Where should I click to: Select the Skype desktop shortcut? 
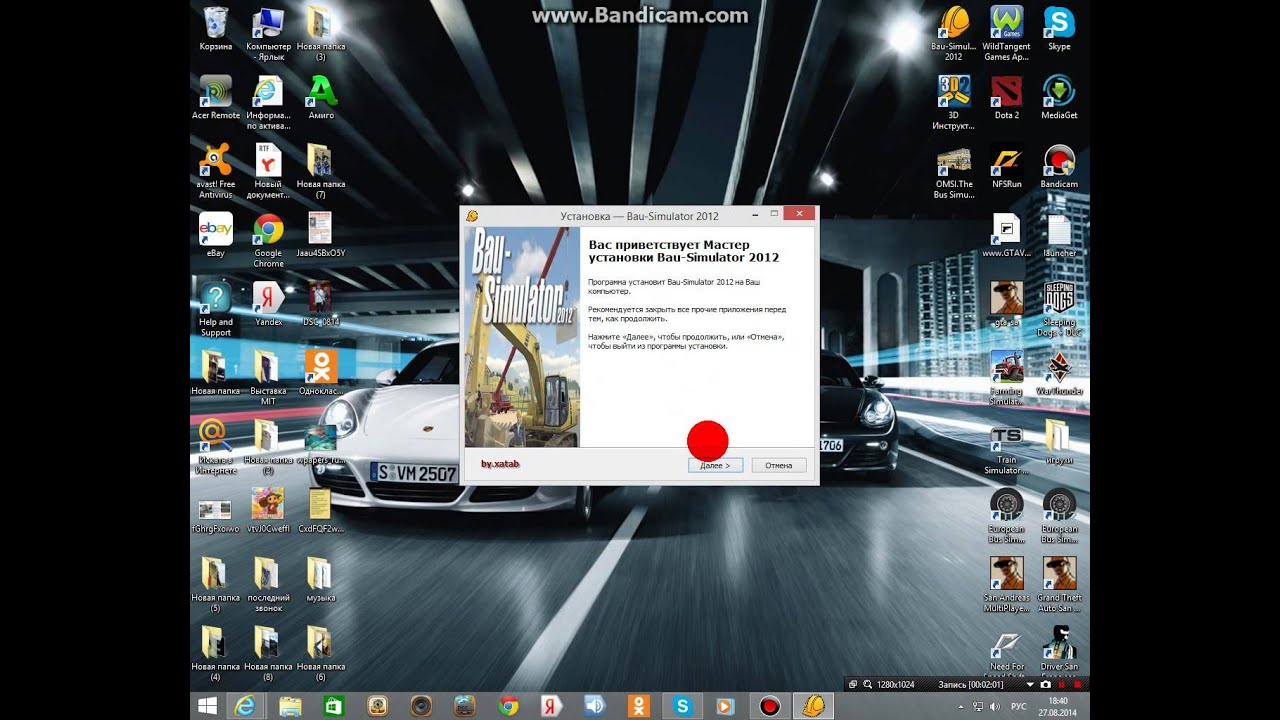coord(1059,29)
